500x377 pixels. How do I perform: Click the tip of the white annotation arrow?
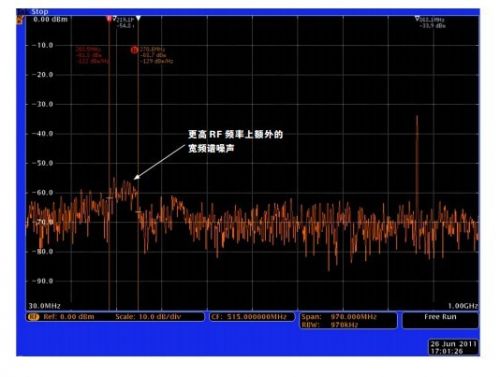coord(136,178)
